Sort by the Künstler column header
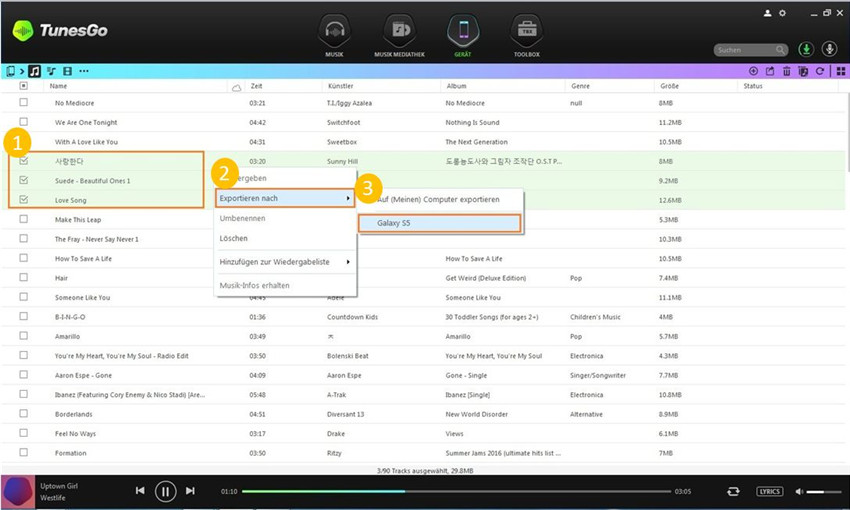The height and width of the screenshot is (510, 850). 340,86
